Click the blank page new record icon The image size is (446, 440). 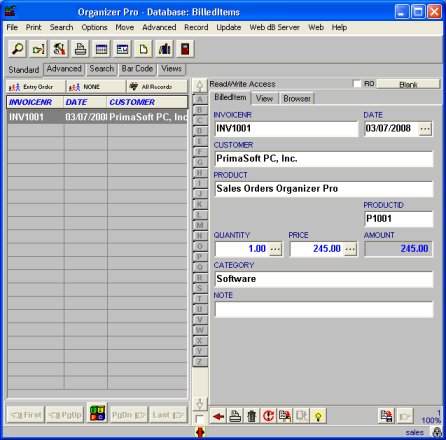pyautogui.click(x=143, y=49)
